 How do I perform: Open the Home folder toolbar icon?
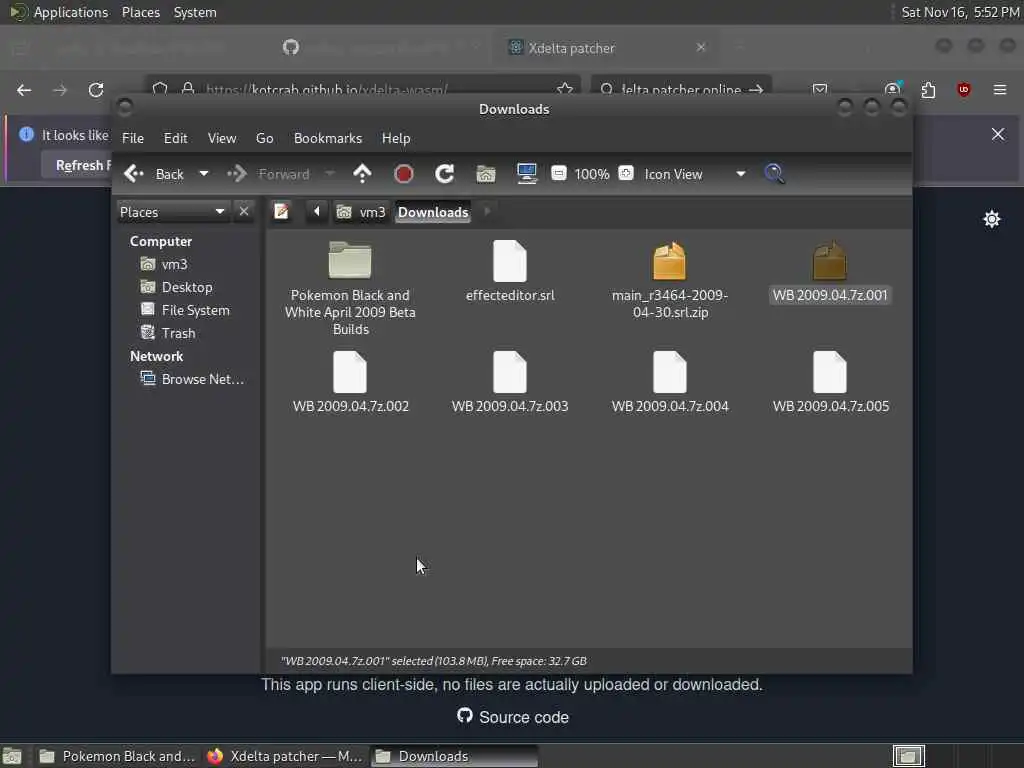(486, 174)
